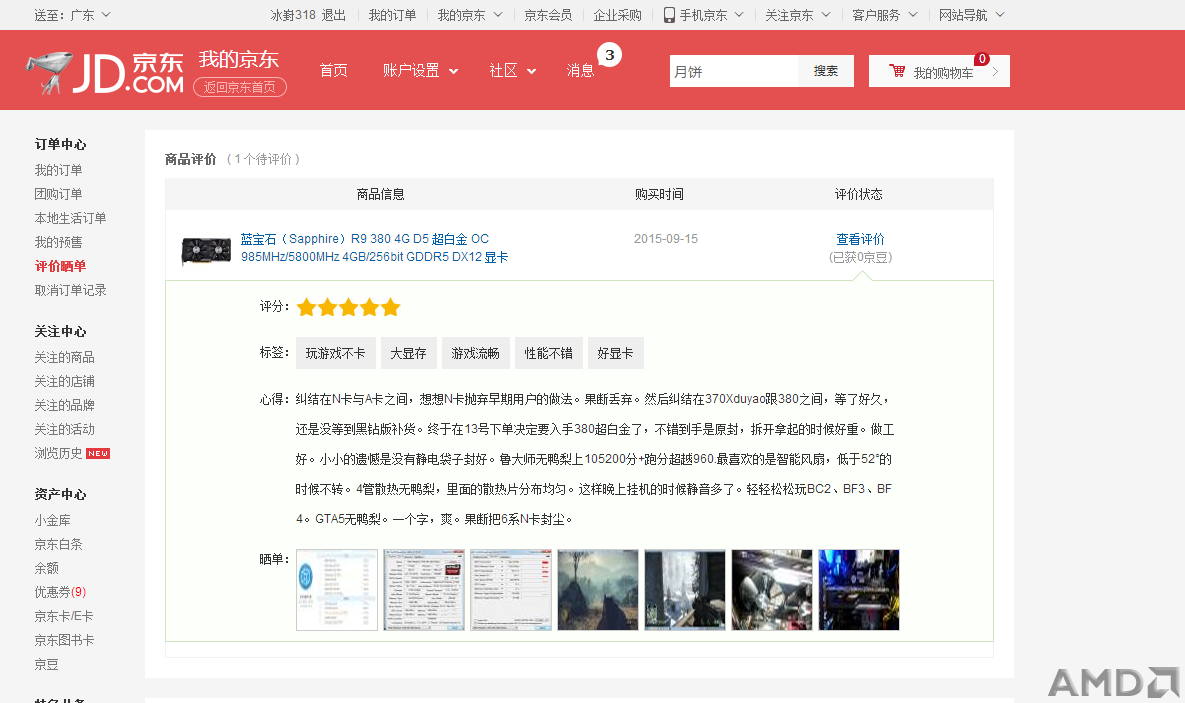Click the product image of Sapphire R9 380
The height and width of the screenshot is (703, 1185).
[206, 249]
